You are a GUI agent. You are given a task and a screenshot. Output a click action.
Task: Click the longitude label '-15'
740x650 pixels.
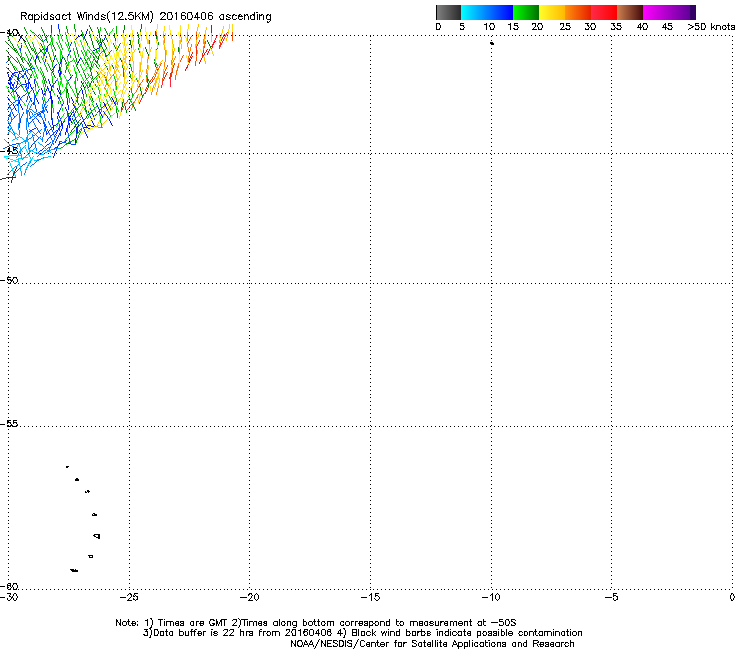tap(370, 597)
